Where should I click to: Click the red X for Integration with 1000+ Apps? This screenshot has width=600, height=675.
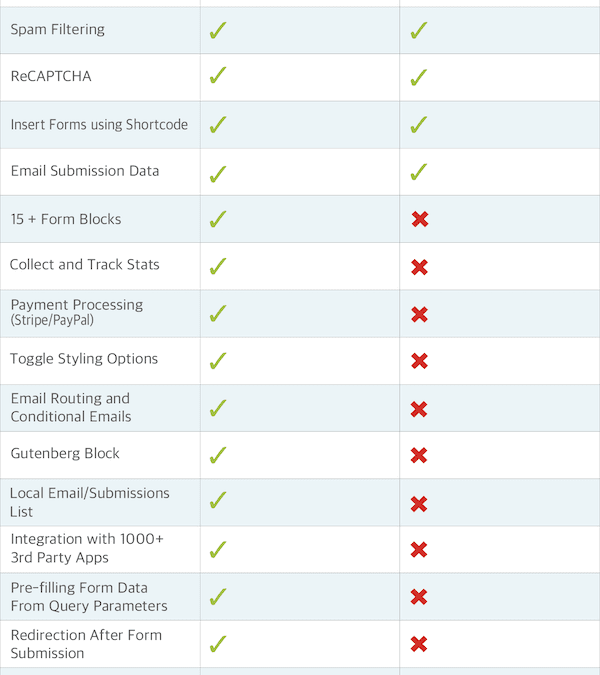420,549
